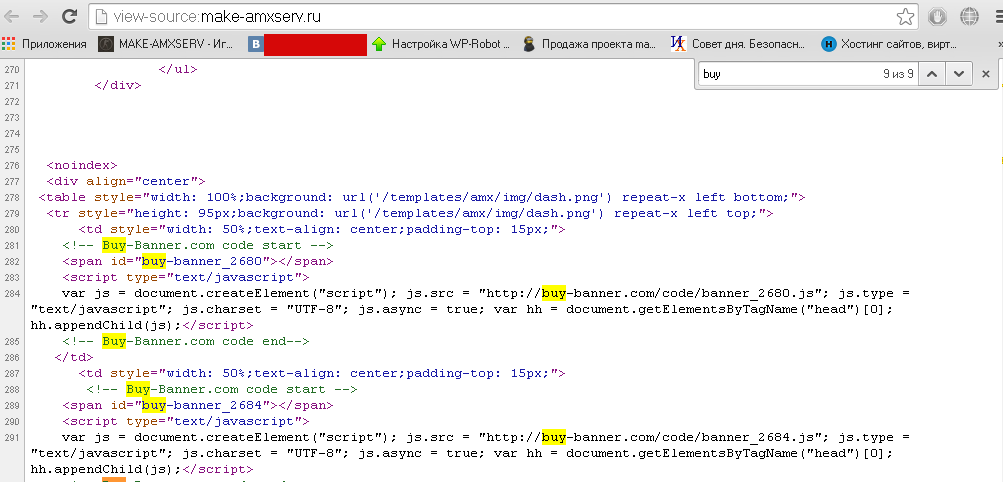1003x482 pixels.
Task: Click the div align="center" line
Action: (126, 182)
